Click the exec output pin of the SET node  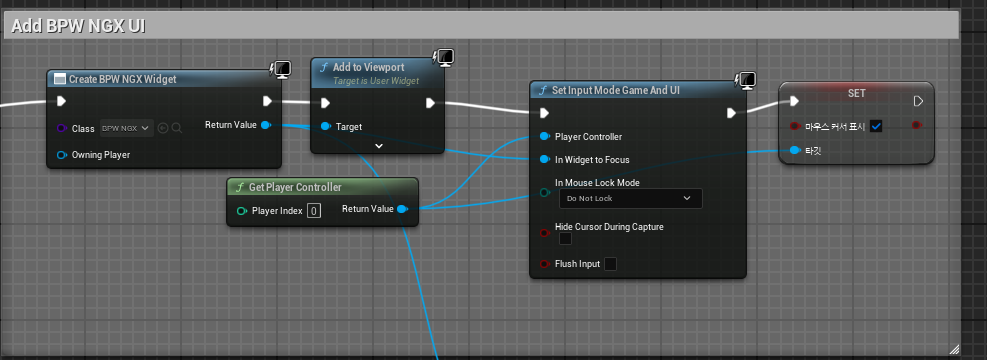click(918, 101)
